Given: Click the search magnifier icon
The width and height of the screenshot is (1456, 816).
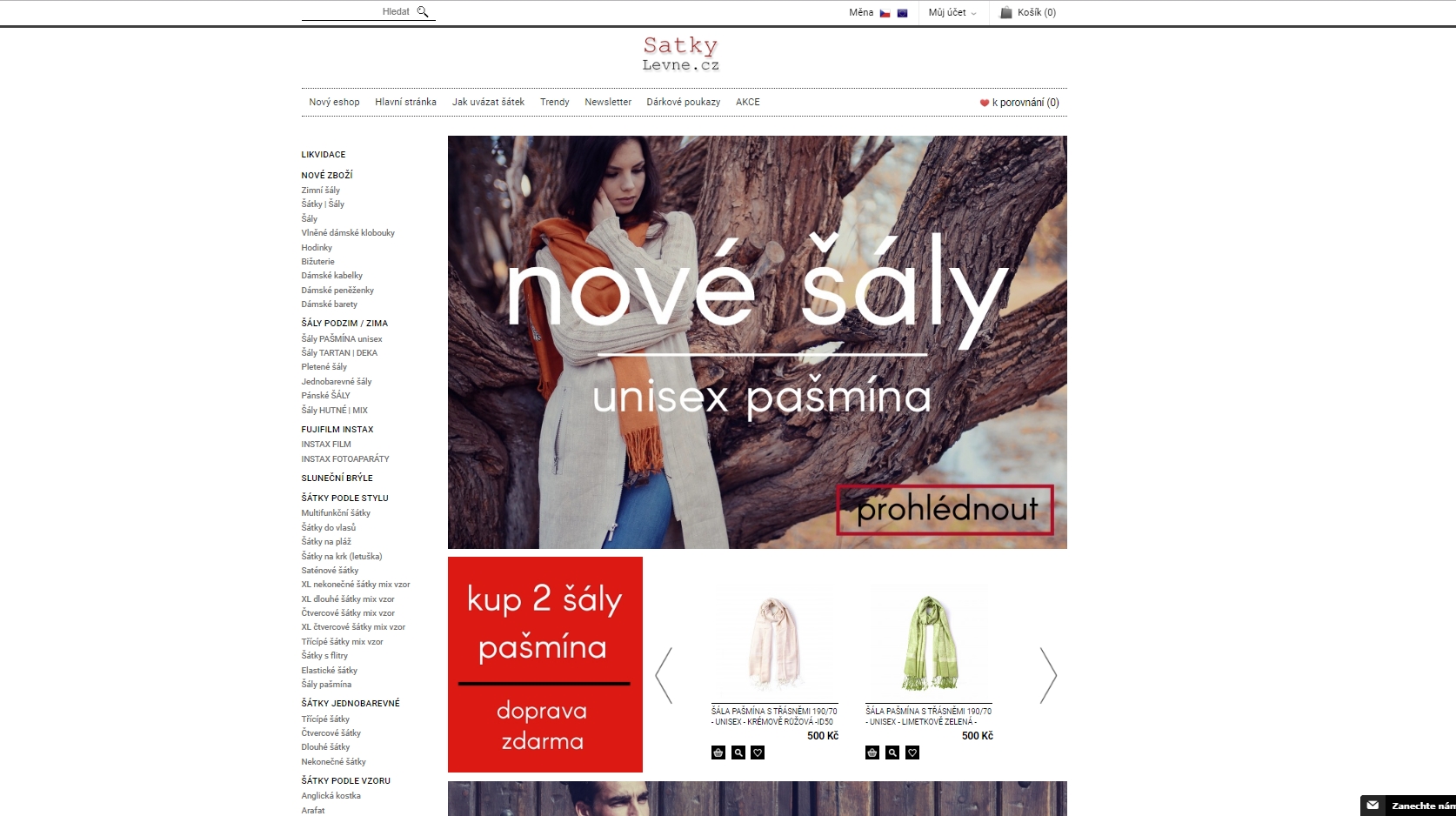Looking at the screenshot, I should point(423,12).
